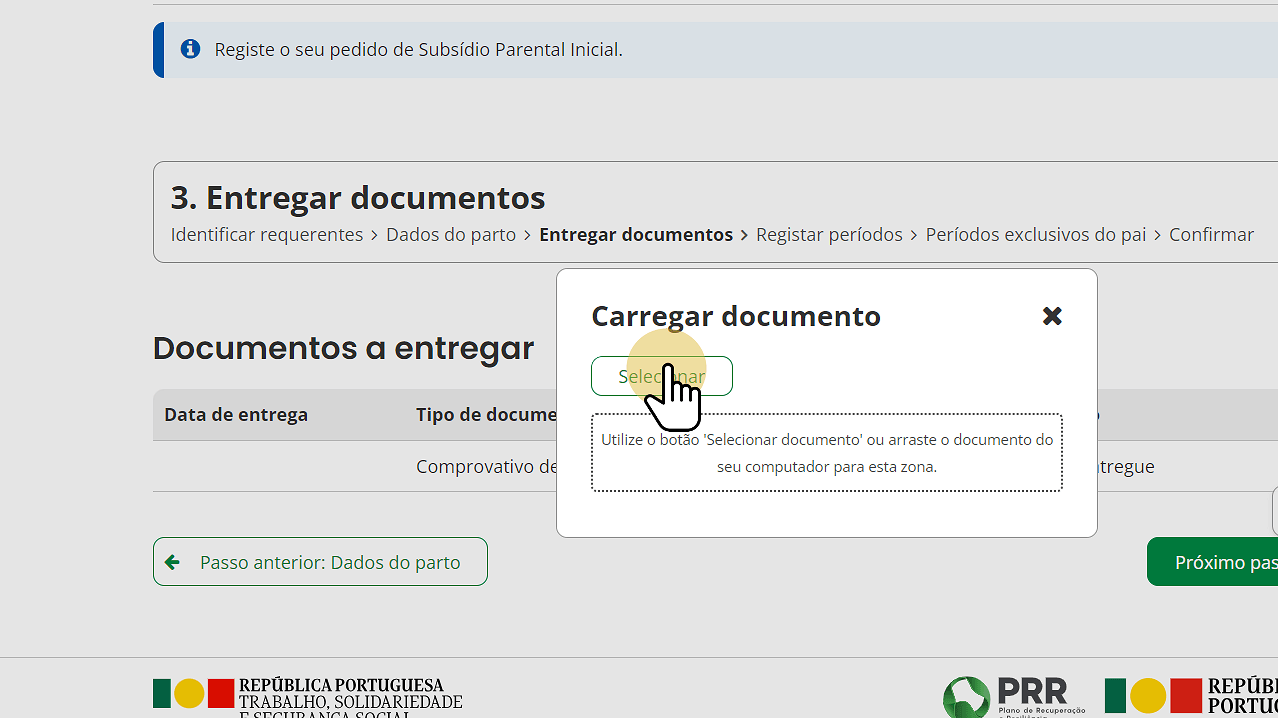The height and width of the screenshot is (718, 1278).
Task: Jump to the Registar períodos step
Action: pos(828,234)
